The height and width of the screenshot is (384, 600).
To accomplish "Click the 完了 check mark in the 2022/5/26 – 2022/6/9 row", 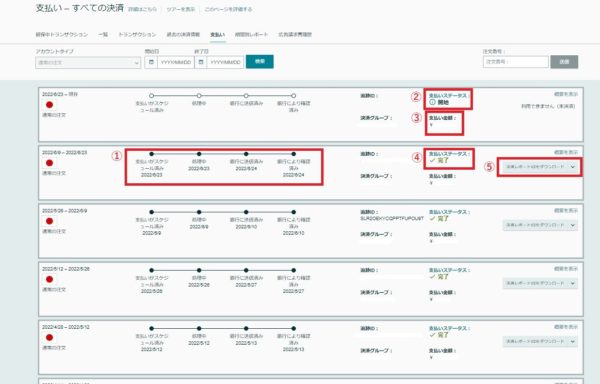I will click(432, 219).
